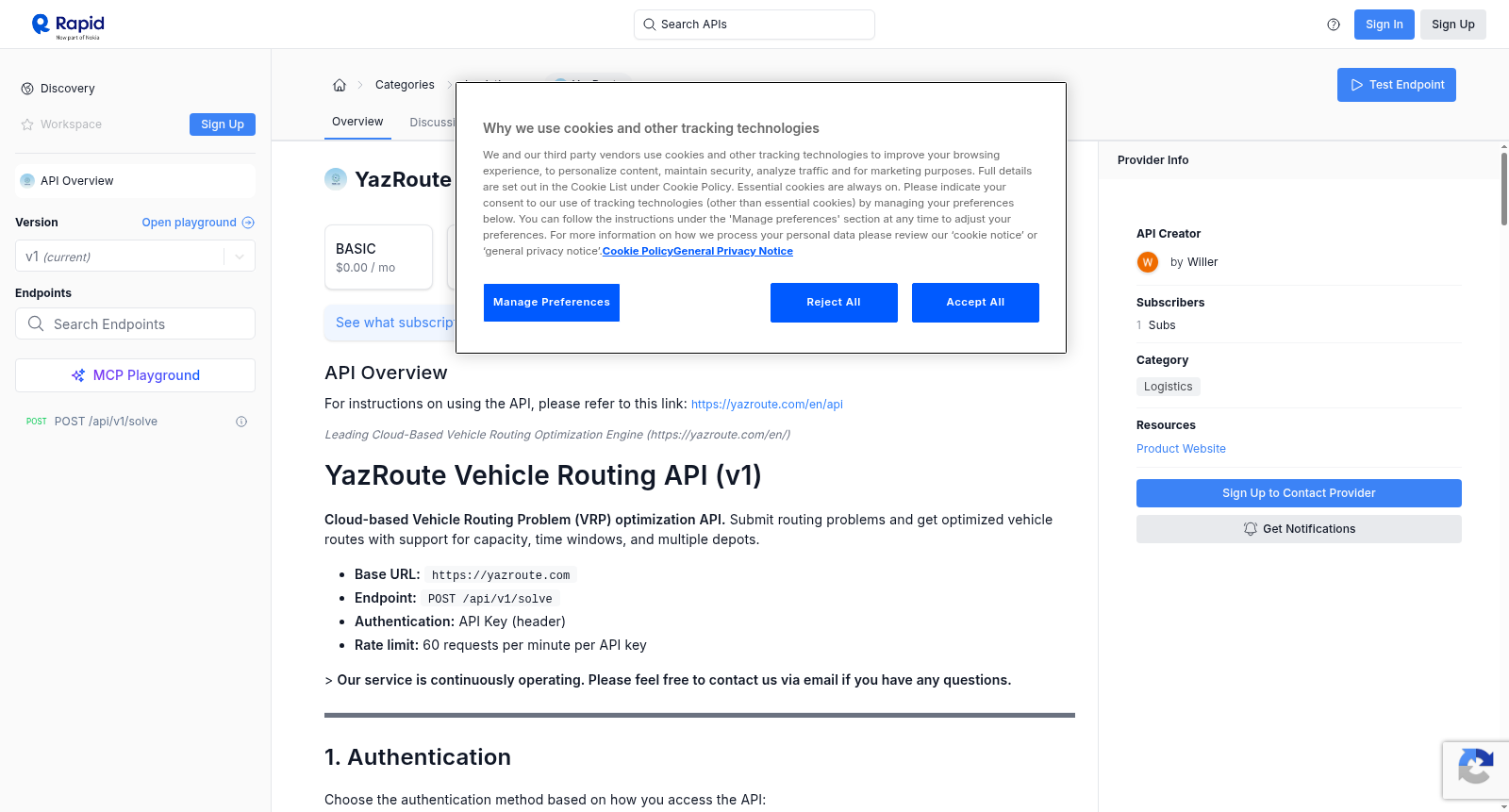Click the Test Endpoint button
The image size is (1509, 812).
tap(1397, 85)
